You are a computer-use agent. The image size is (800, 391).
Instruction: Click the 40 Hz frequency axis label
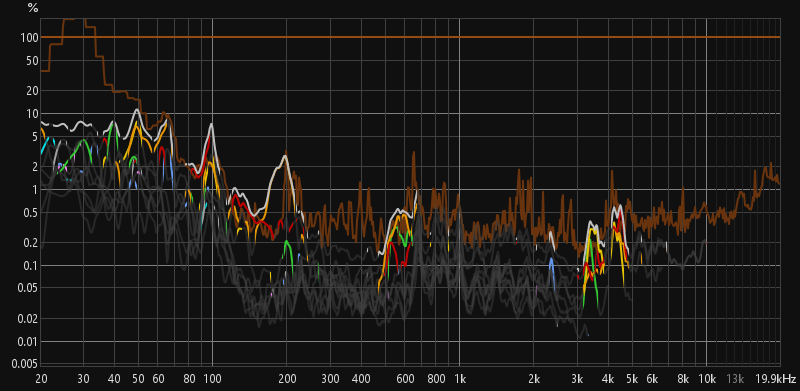point(115,379)
